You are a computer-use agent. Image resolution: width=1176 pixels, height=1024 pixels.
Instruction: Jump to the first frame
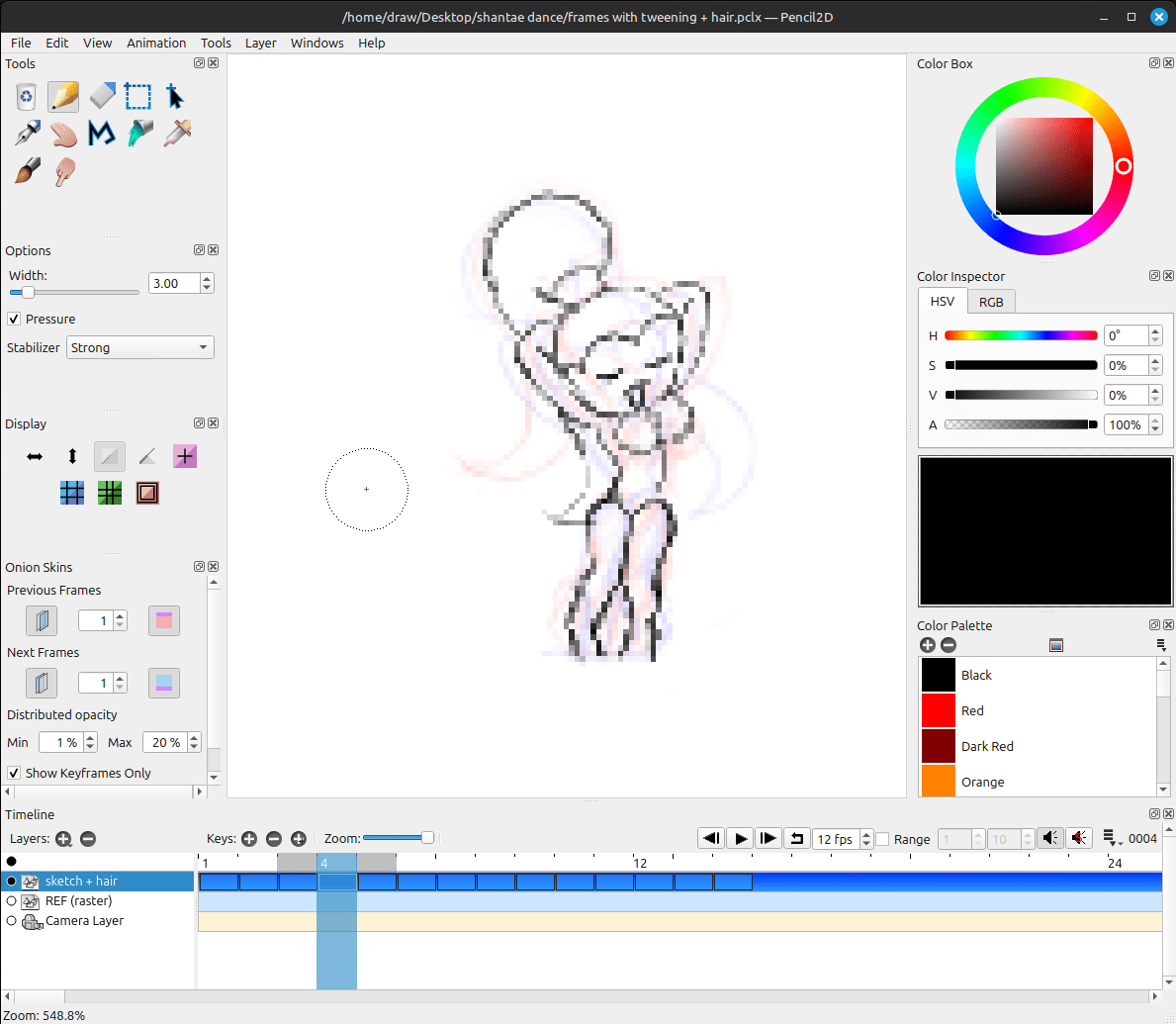coord(711,838)
